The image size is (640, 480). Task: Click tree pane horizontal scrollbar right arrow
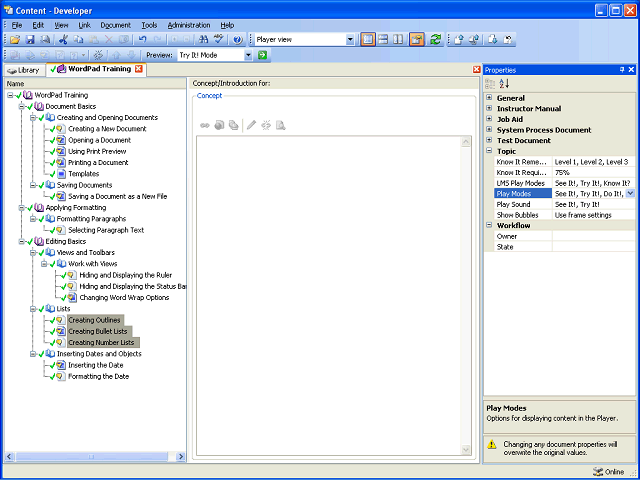point(180,457)
